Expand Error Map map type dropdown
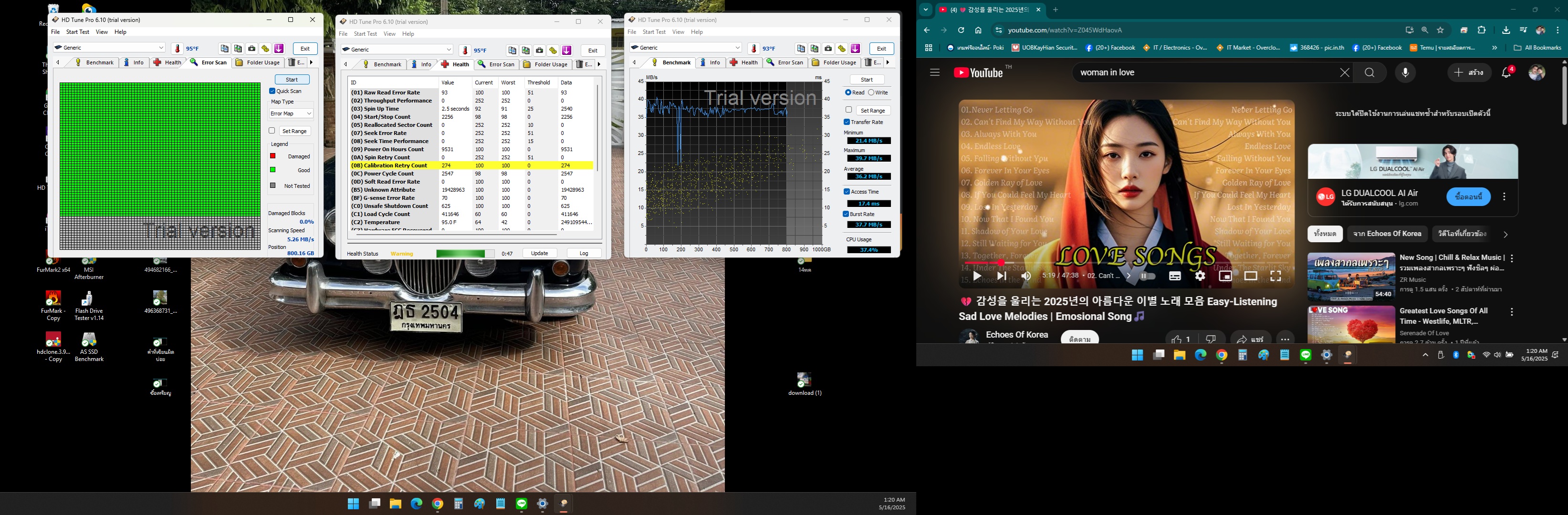1568x515 pixels. [x=291, y=113]
